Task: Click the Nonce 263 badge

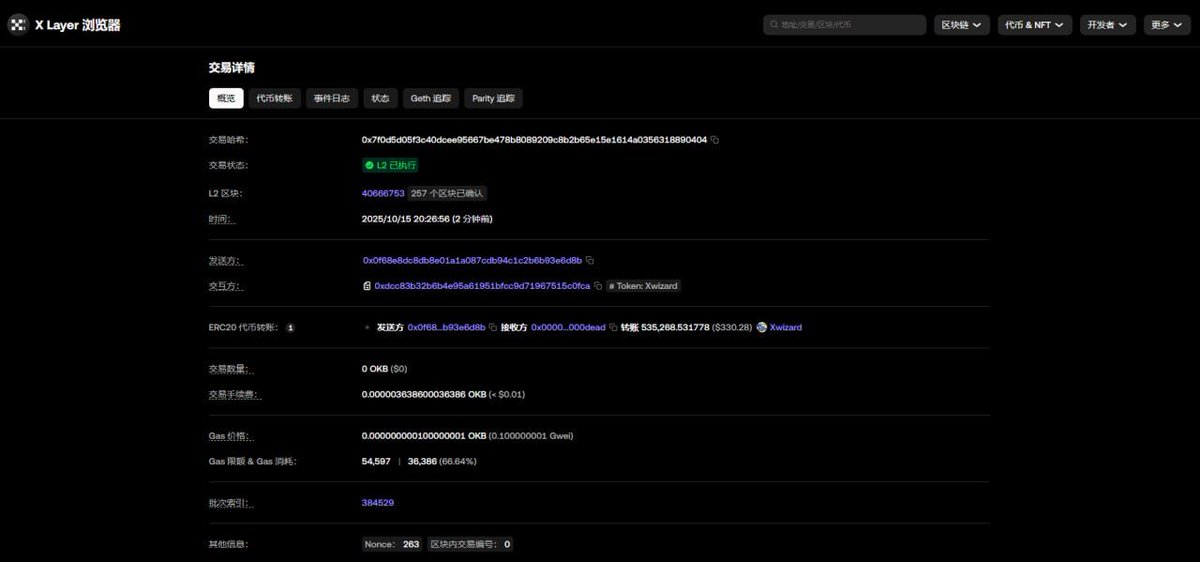Action: tap(392, 545)
